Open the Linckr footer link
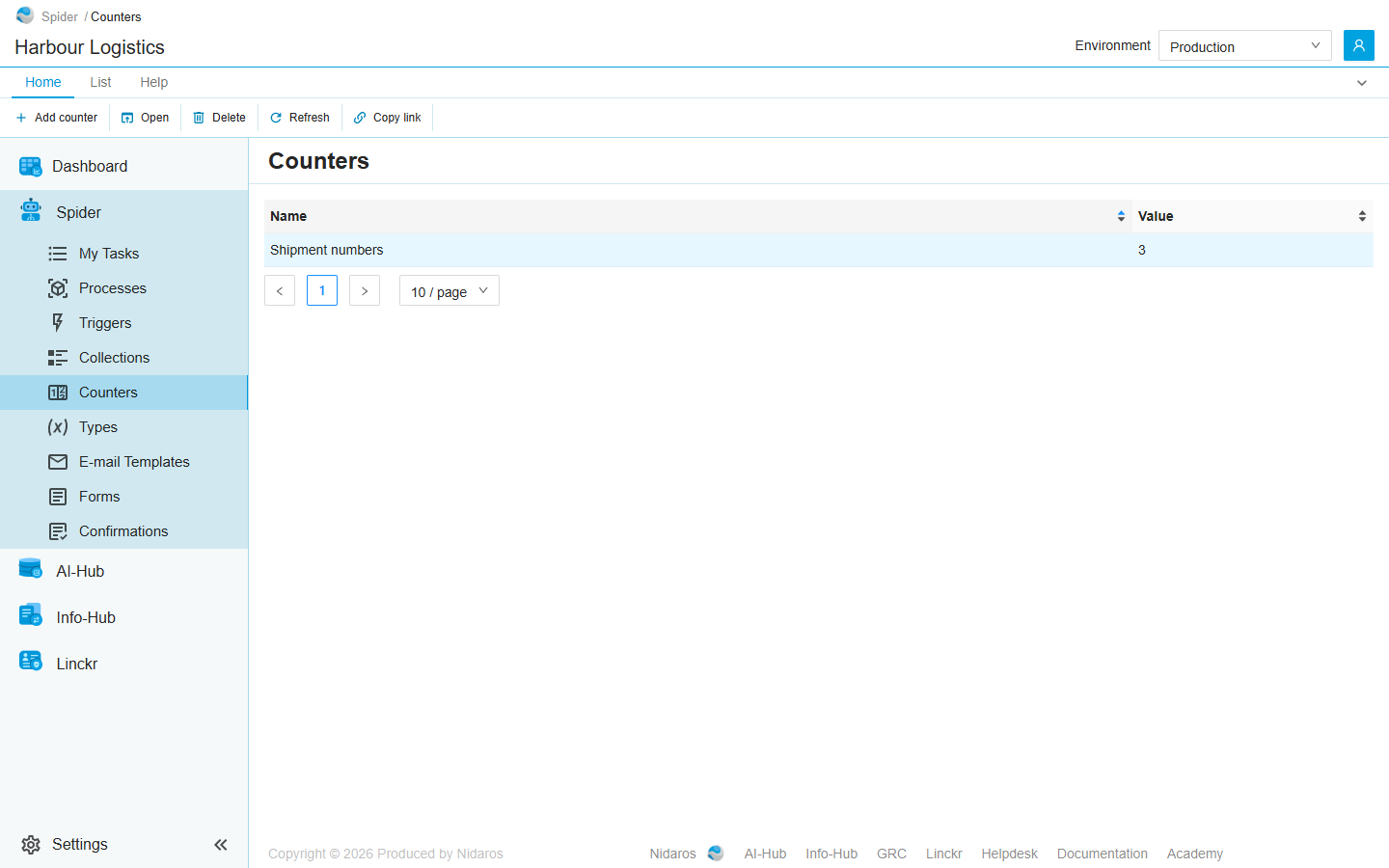1389x868 pixels. pos(943,854)
